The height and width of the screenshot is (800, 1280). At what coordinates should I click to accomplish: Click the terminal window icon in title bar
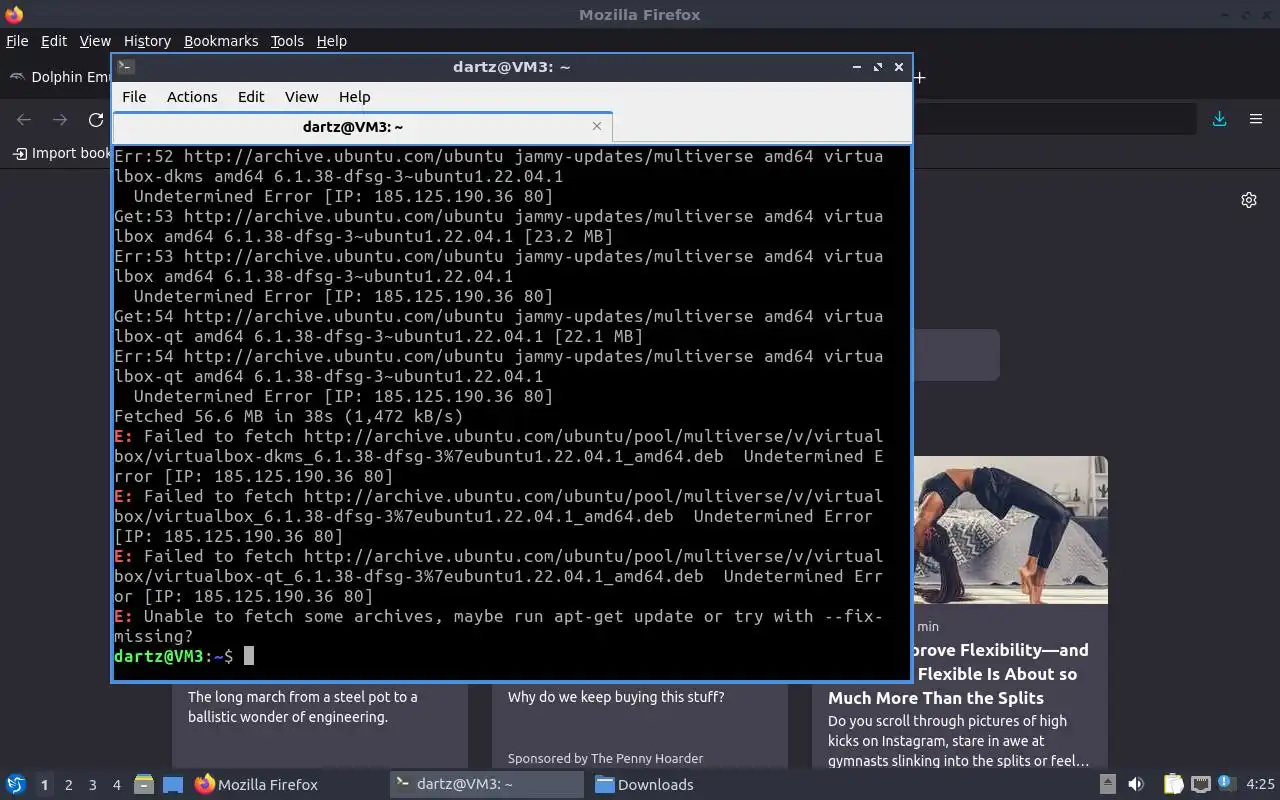pos(125,67)
